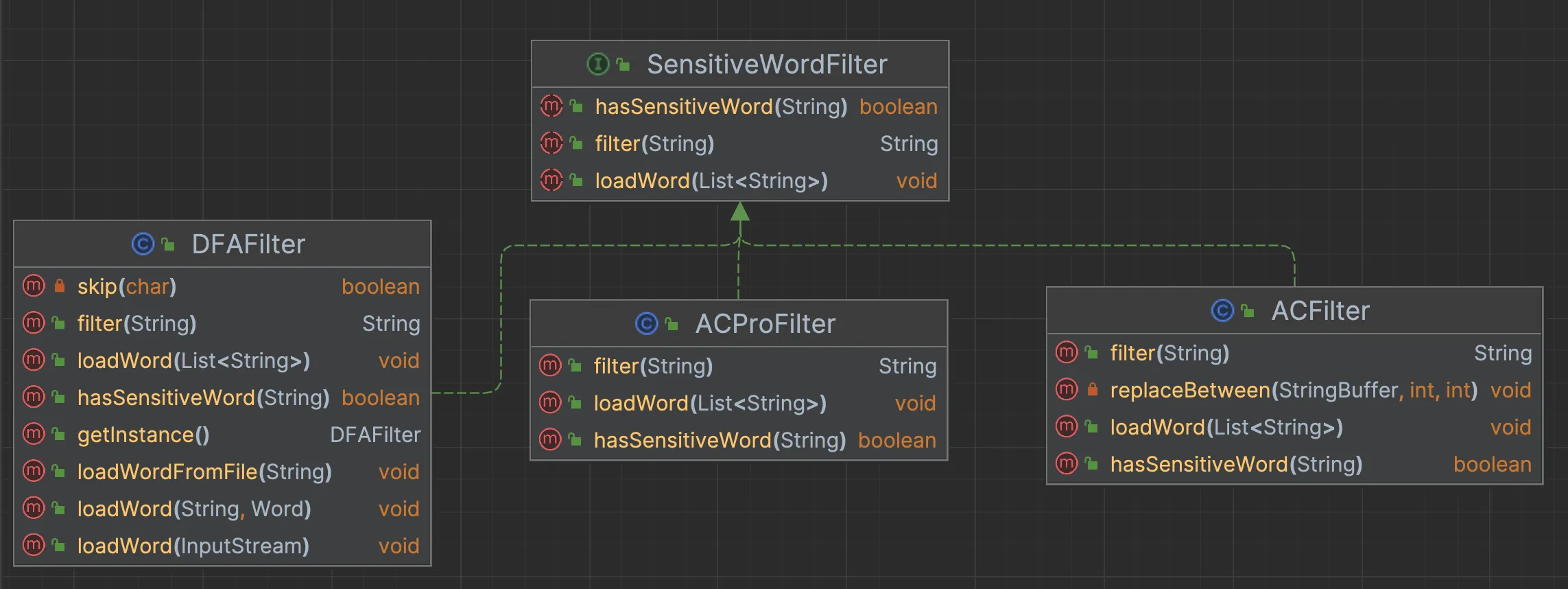Click public visibility icon next to SensitiveWordFilter title
This screenshot has height=589, width=1568.
[x=623, y=65]
